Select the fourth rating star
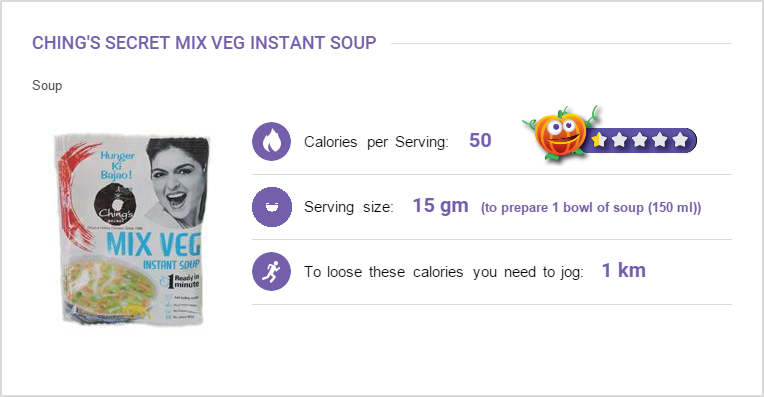The width and height of the screenshot is (764, 397). (660, 140)
